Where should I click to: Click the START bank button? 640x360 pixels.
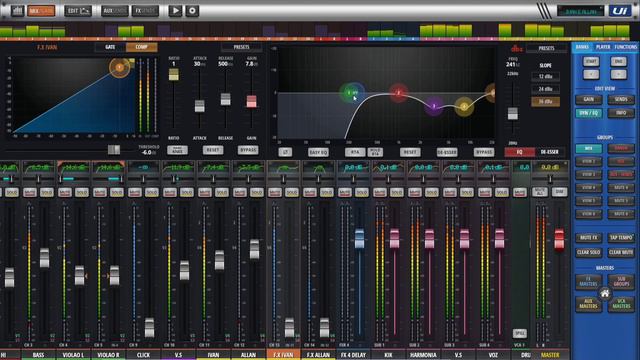[591, 62]
